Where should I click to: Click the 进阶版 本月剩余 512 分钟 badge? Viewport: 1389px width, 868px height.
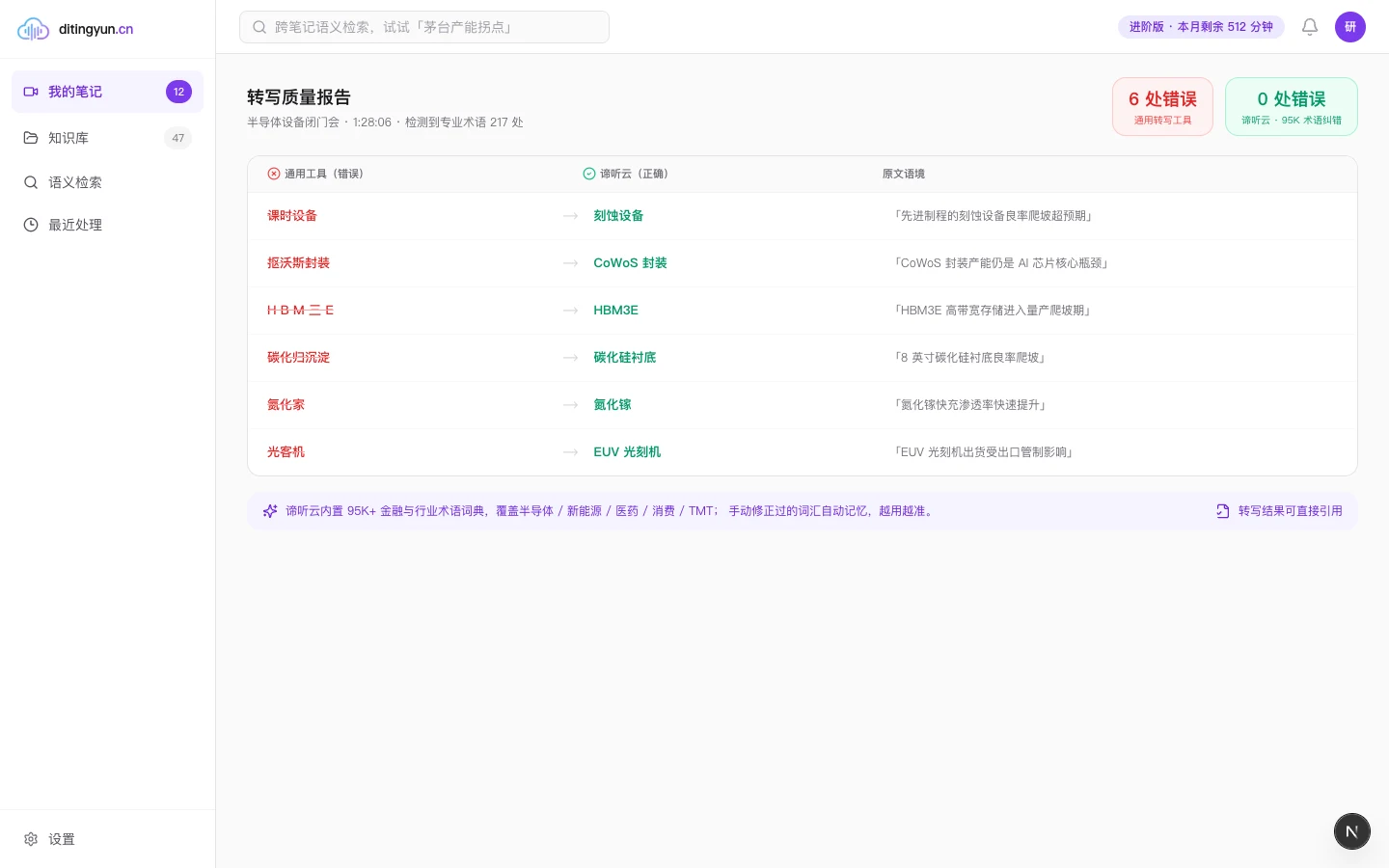(1201, 27)
